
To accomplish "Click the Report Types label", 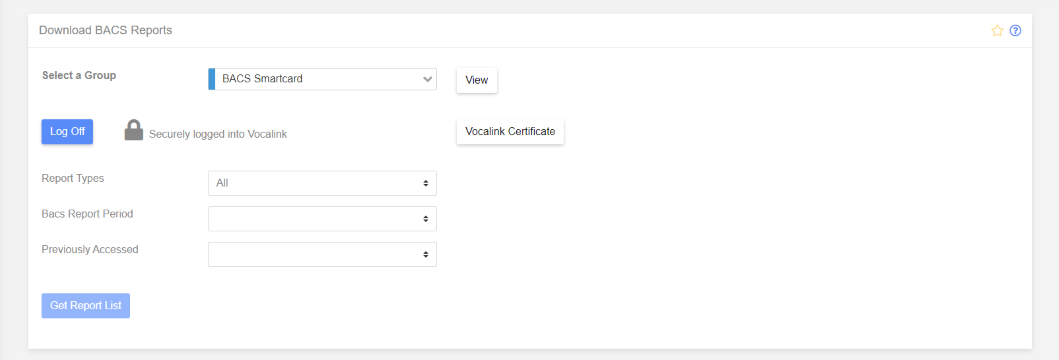I will (x=73, y=179).
